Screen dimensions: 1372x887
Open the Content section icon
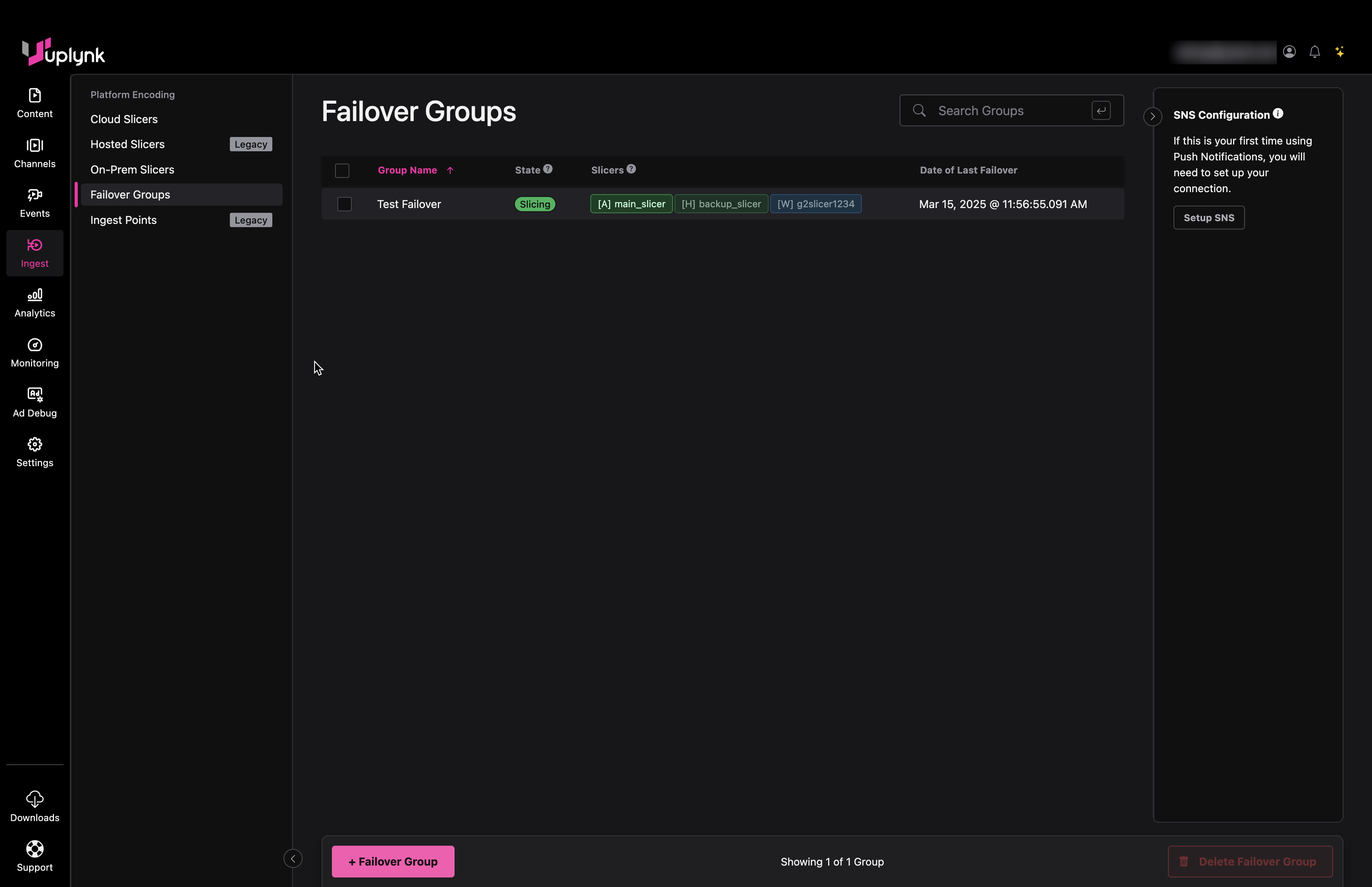(x=35, y=102)
